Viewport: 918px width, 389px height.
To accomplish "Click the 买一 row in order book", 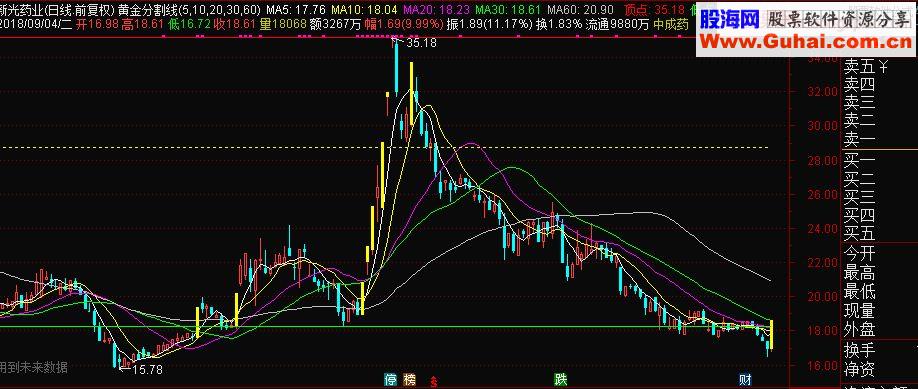I will click(x=859, y=160).
